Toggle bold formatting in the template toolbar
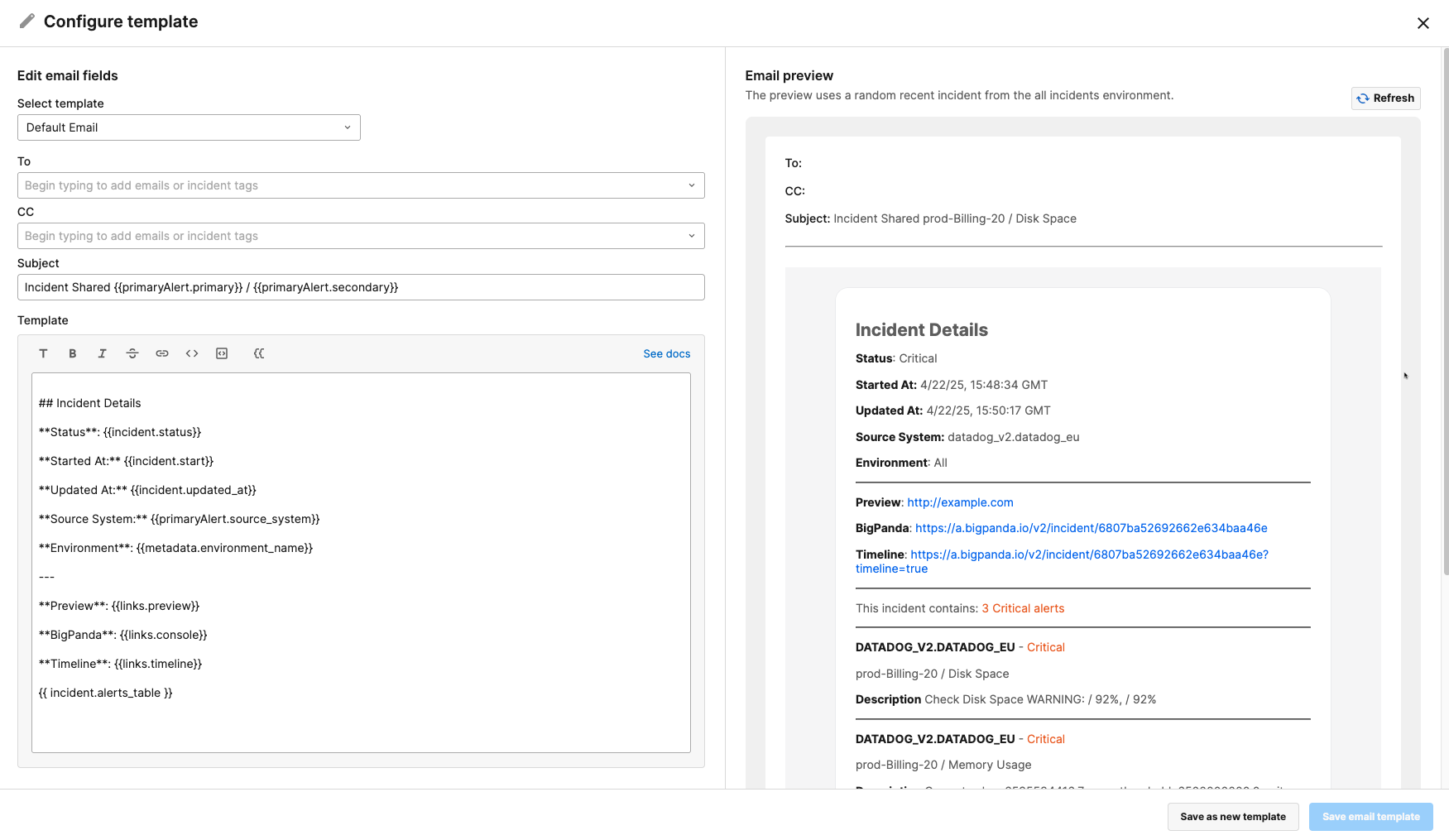This screenshot has width=1449, height=840. pos(73,353)
